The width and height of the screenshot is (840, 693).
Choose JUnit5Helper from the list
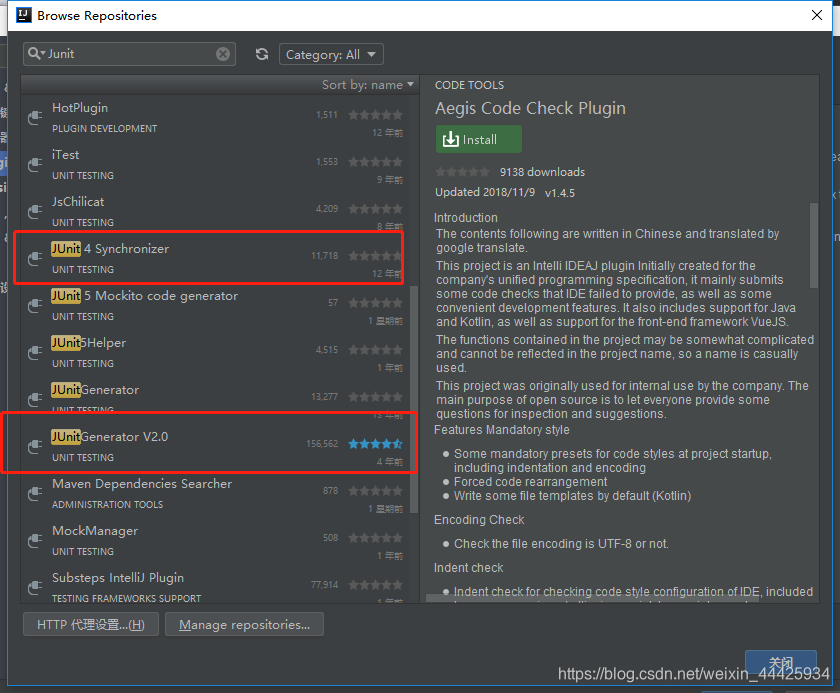tap(88, 343)
